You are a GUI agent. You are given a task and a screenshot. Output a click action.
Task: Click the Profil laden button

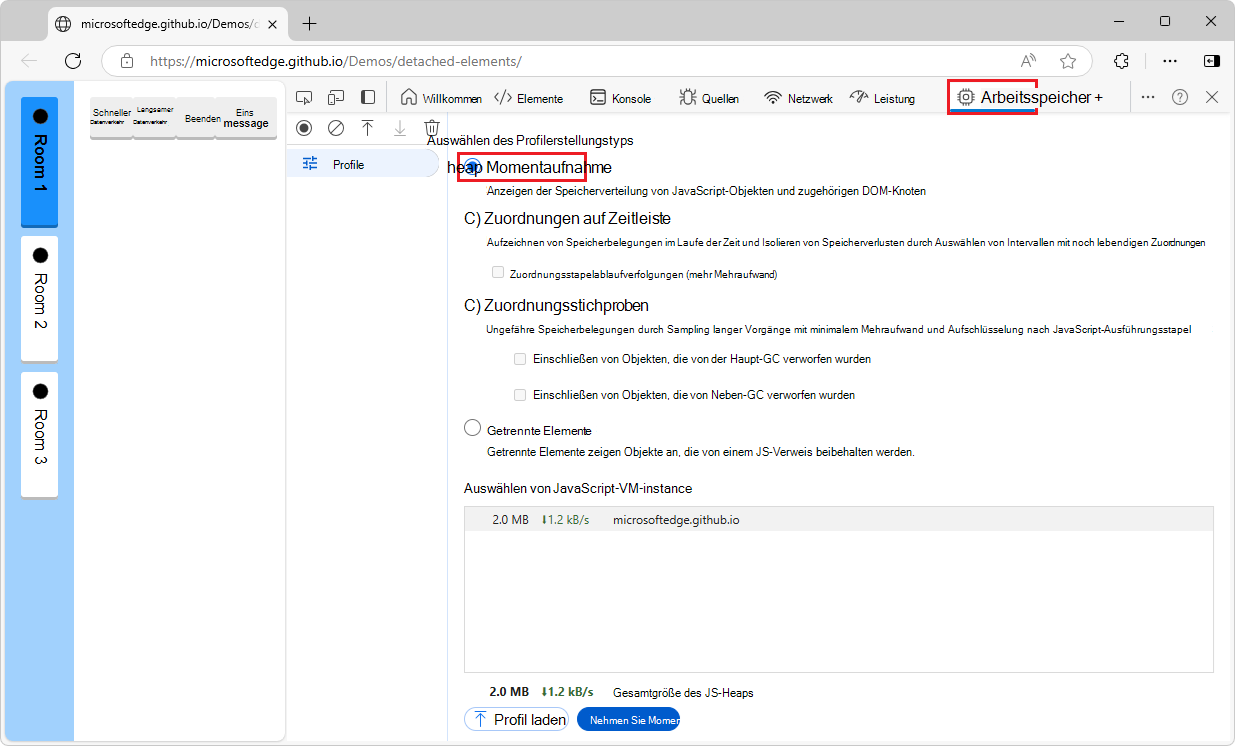(515, 718)
